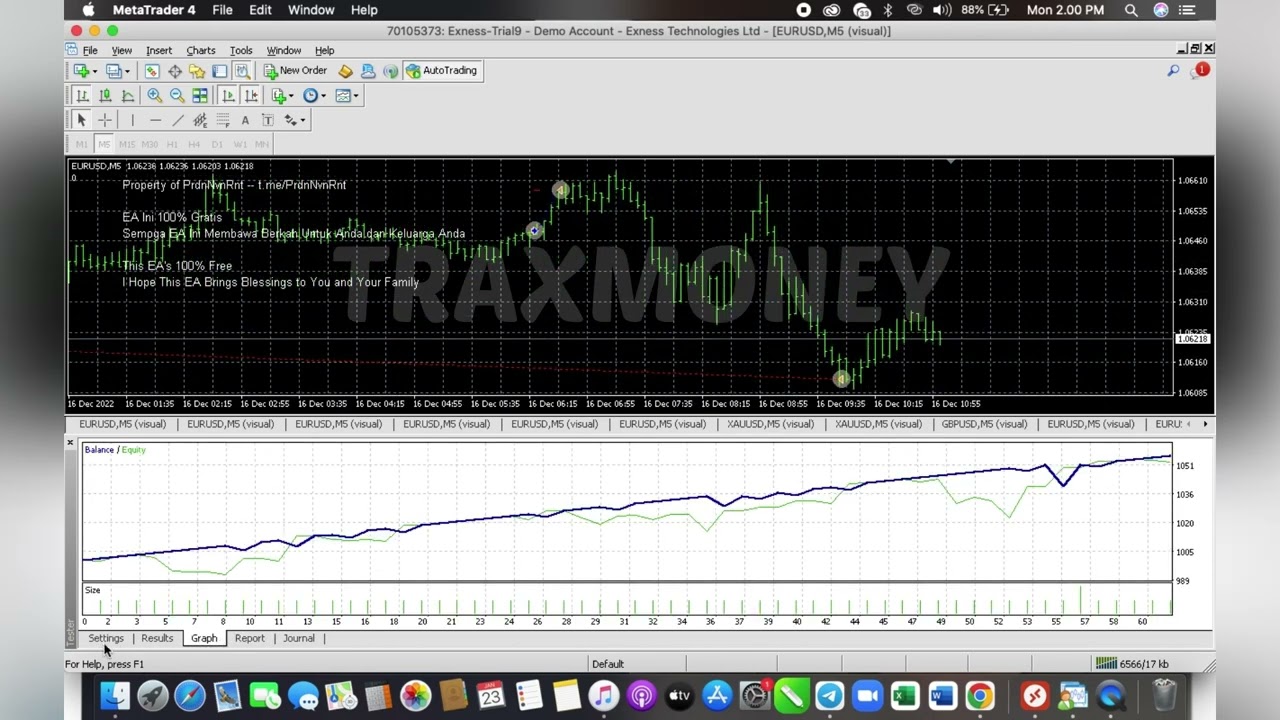Select the equidistant channel tool
This screenshot has width=1280, height=720.
[x=200, y=120]
